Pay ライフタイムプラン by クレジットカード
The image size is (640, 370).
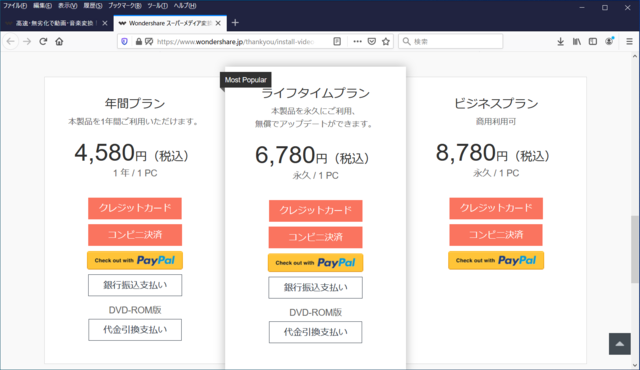[x=316, y=210]
